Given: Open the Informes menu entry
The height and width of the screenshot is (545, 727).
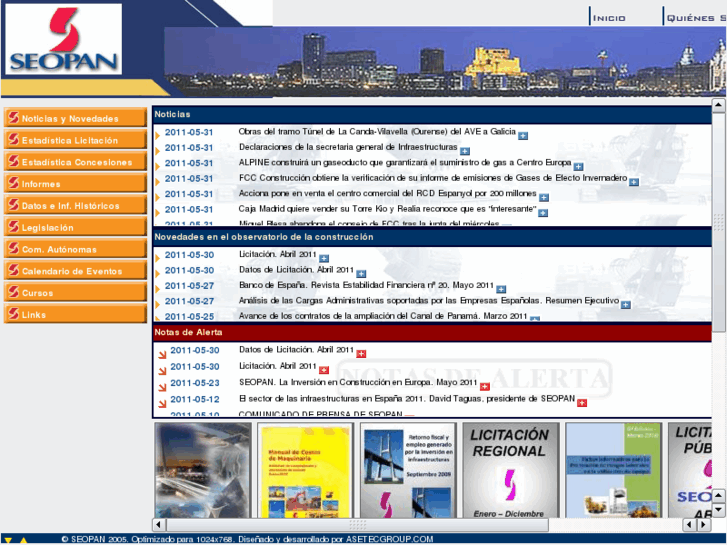Looking at the screenshot, I should [x=75, y=183].
